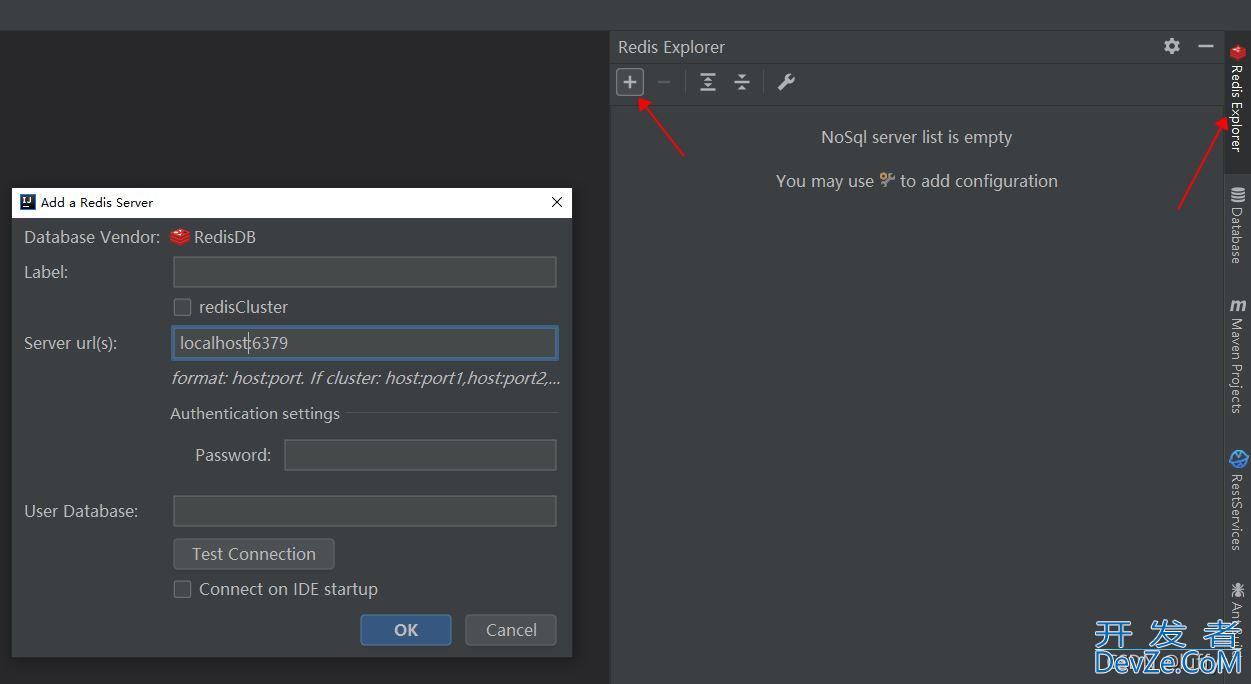Click IntelliJ icon in dialog title bar

point(28,202)
